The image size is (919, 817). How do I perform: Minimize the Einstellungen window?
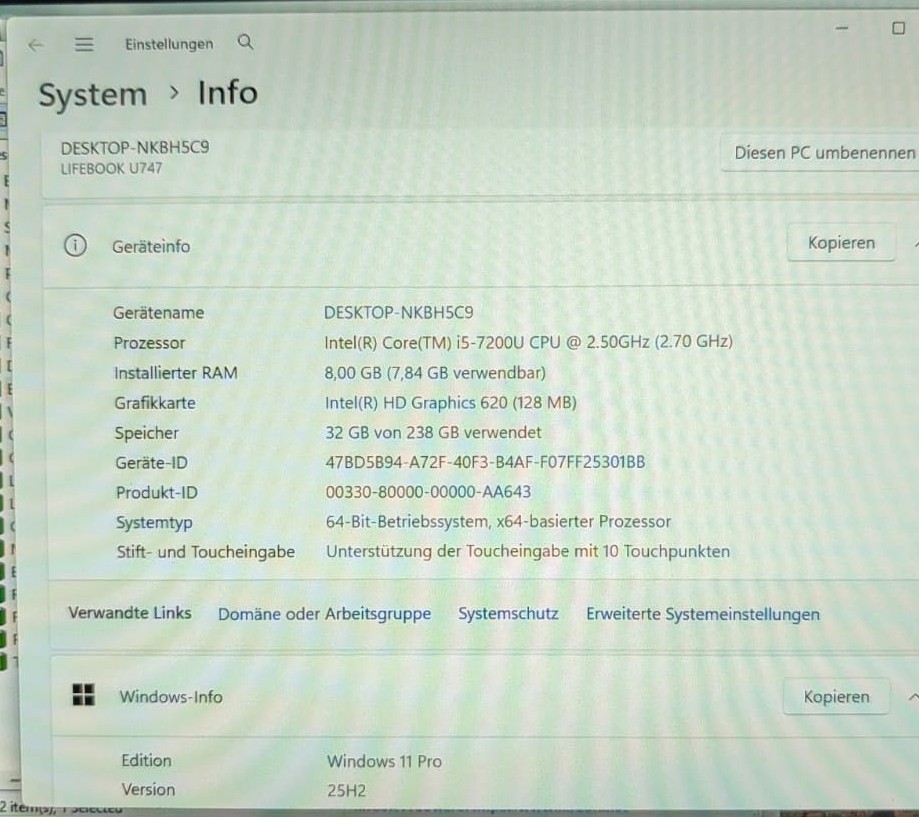[842, 28]
